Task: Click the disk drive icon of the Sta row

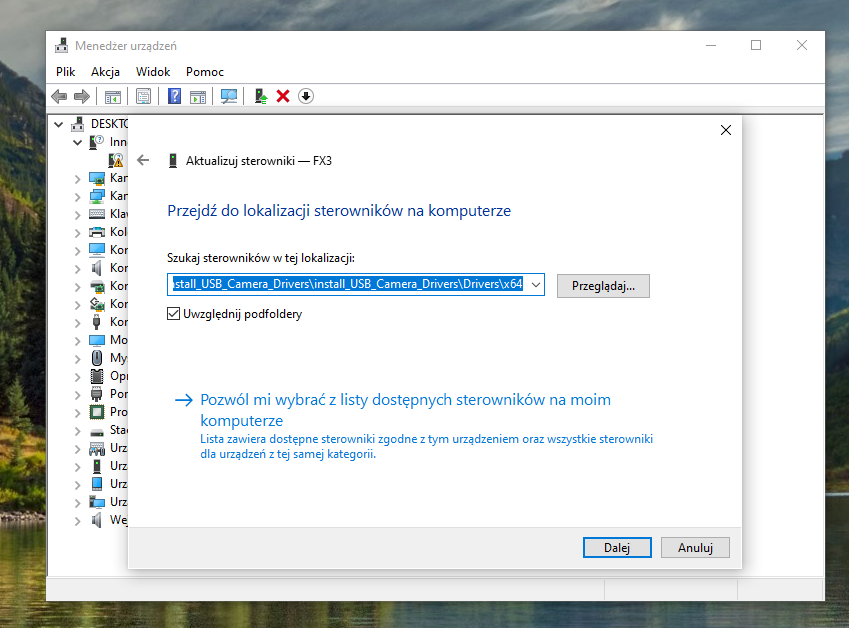Action: pyautogui.click(x=97, y=431)
